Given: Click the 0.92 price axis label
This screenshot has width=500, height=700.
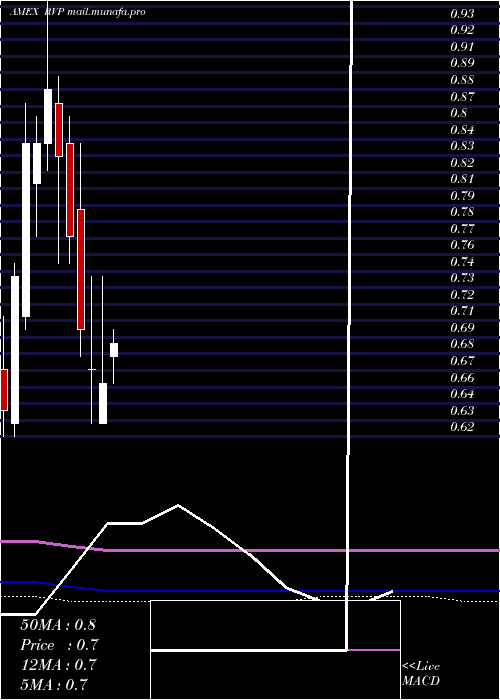Looking at the screenshot, I should pyautogui.click(x=462, y=30).
